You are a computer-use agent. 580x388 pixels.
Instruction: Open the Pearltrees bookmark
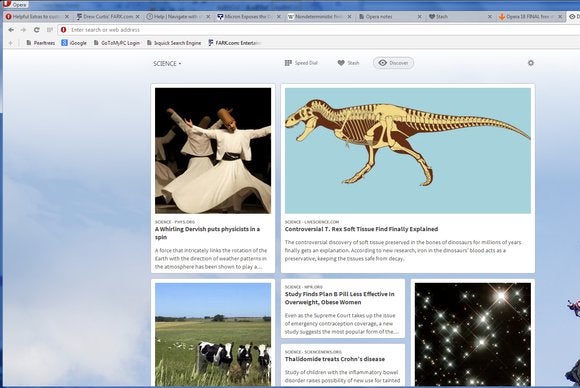(x=40, y=43)
